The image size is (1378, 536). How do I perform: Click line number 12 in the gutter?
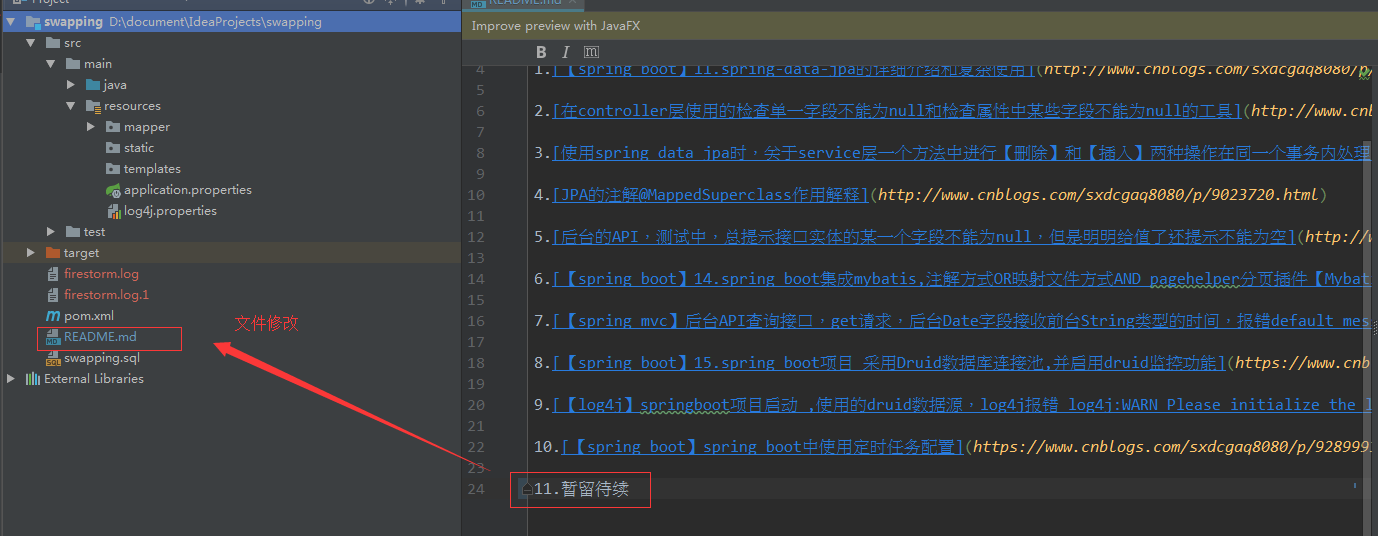point(475,237)
